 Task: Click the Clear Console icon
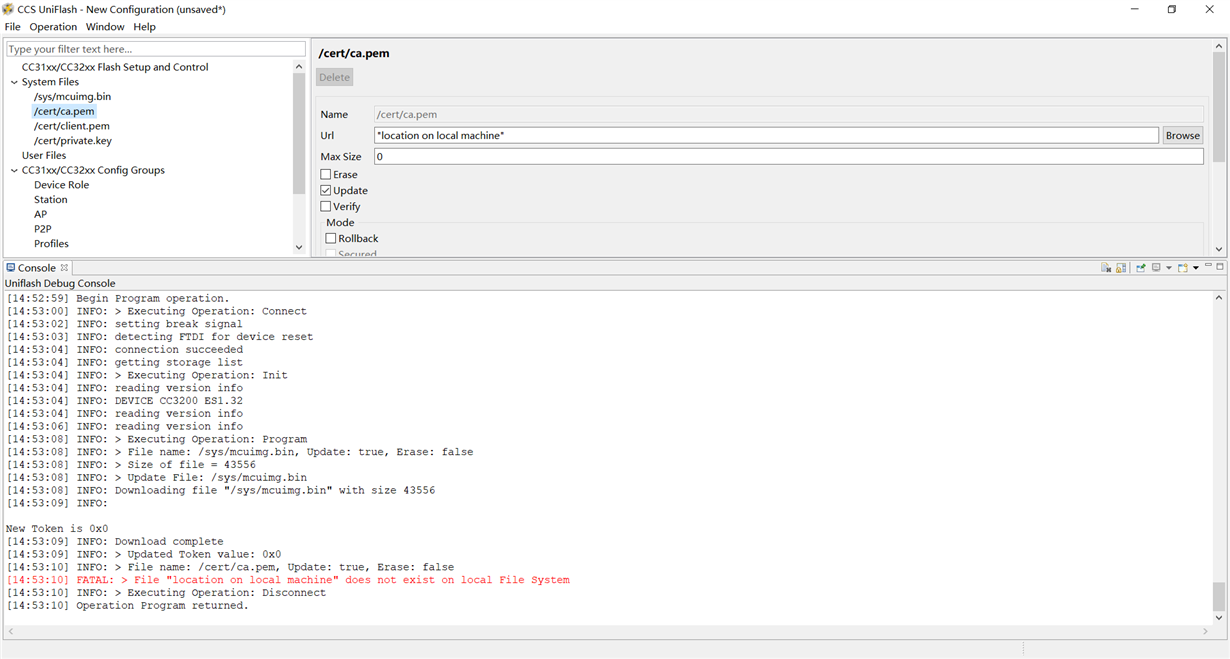[1106, 268]
